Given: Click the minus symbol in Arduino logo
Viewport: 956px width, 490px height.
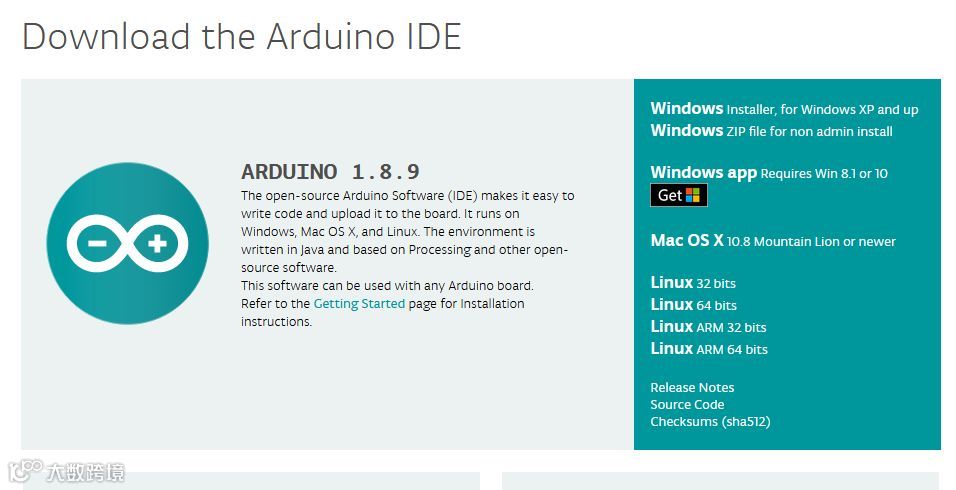Looking at the screenshot, I should pos(98,244).
